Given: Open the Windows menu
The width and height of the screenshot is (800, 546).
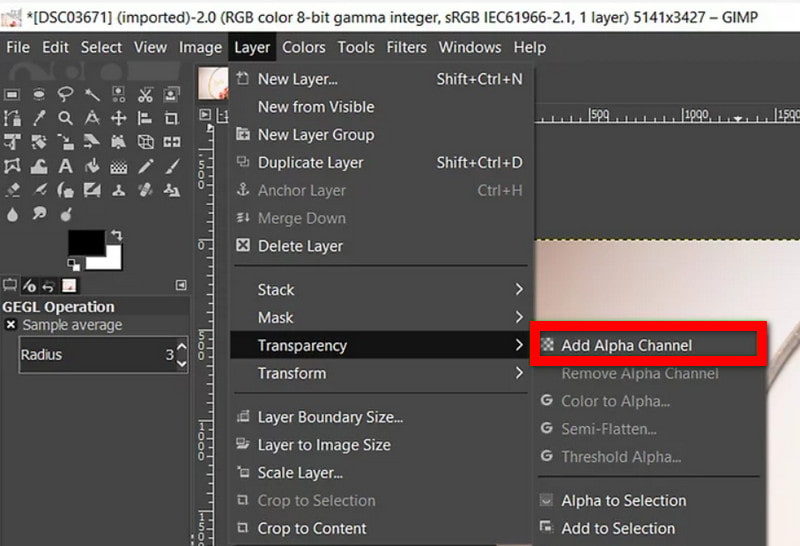Looking at the screenshot, I should click(470, 47).
